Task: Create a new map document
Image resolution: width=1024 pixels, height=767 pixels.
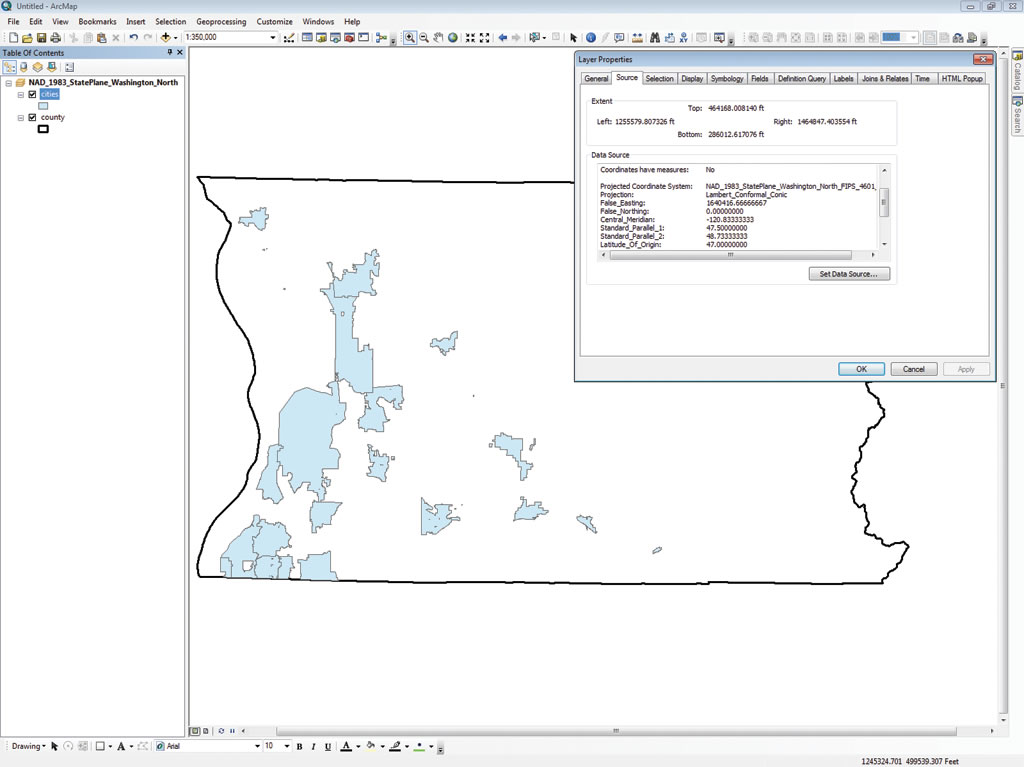Action: point(13,38)
